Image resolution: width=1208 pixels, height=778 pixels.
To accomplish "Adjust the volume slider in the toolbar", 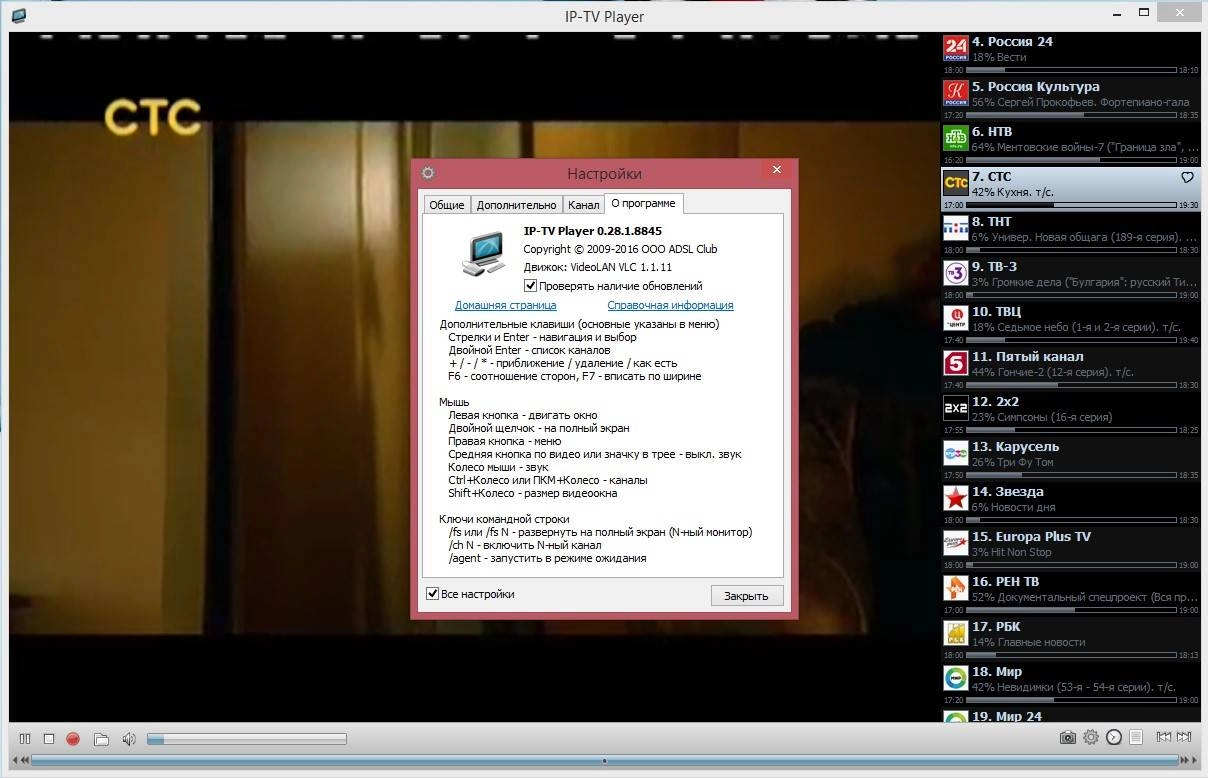I will [x=246, y=739].
